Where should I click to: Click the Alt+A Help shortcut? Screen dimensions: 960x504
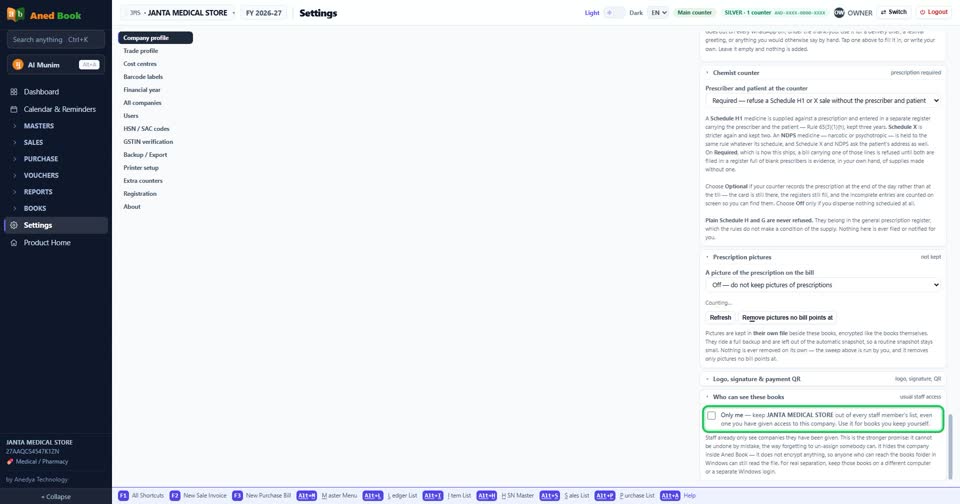point(678,495)
